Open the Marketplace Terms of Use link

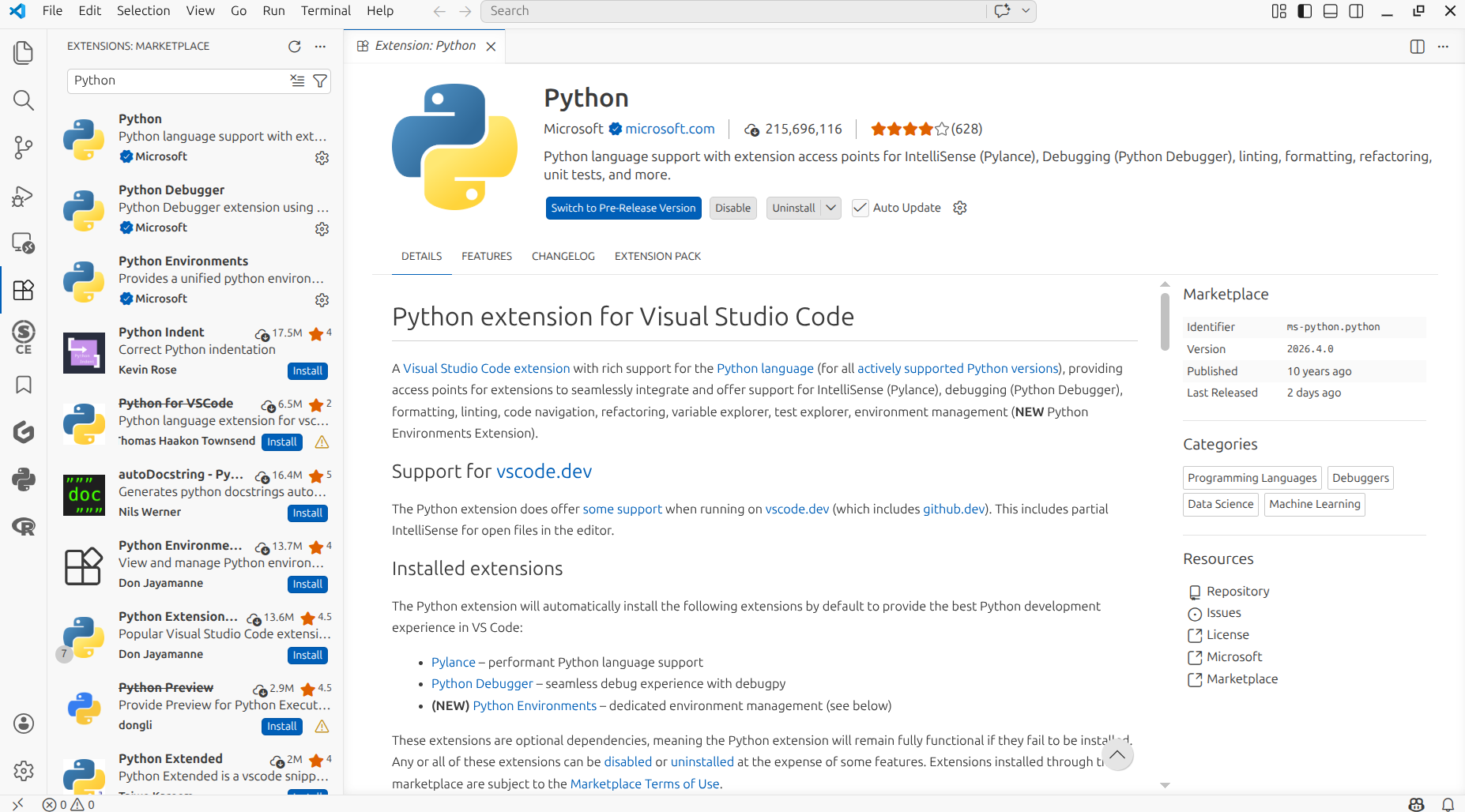pos(645,784)
